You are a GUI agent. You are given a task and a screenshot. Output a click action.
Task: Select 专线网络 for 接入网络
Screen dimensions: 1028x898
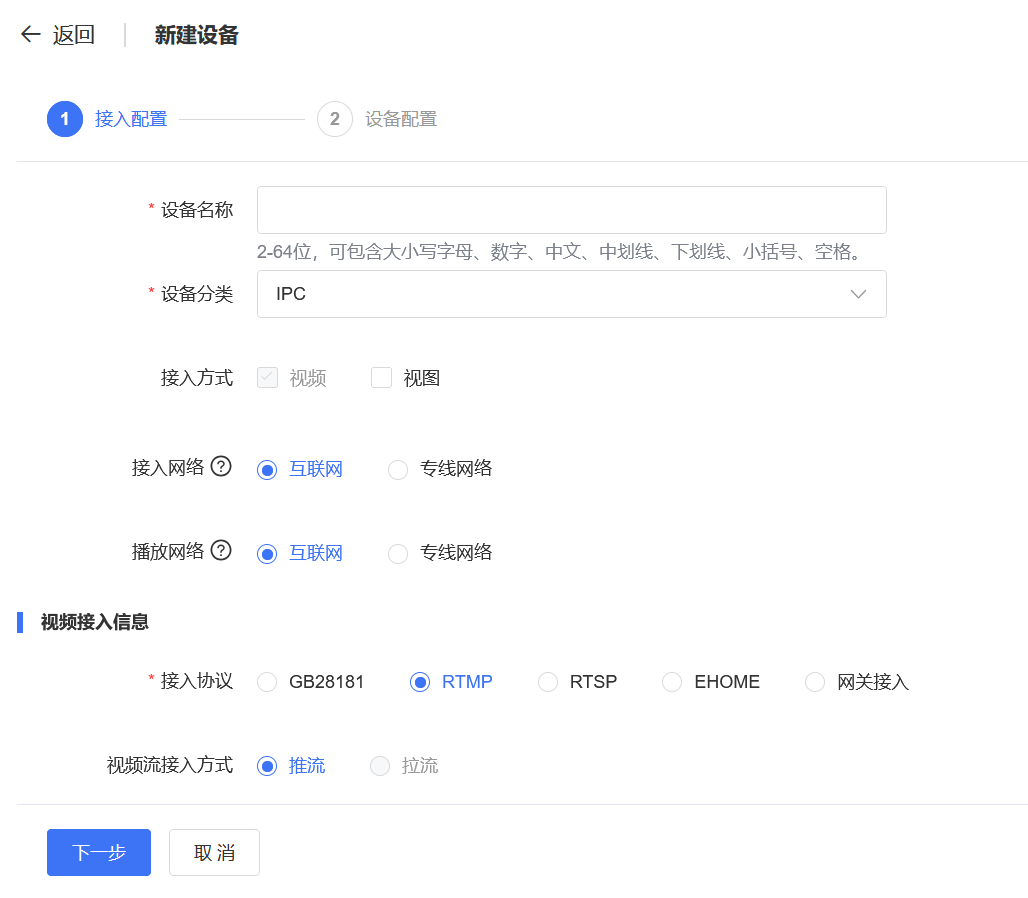tap(398, 469)
